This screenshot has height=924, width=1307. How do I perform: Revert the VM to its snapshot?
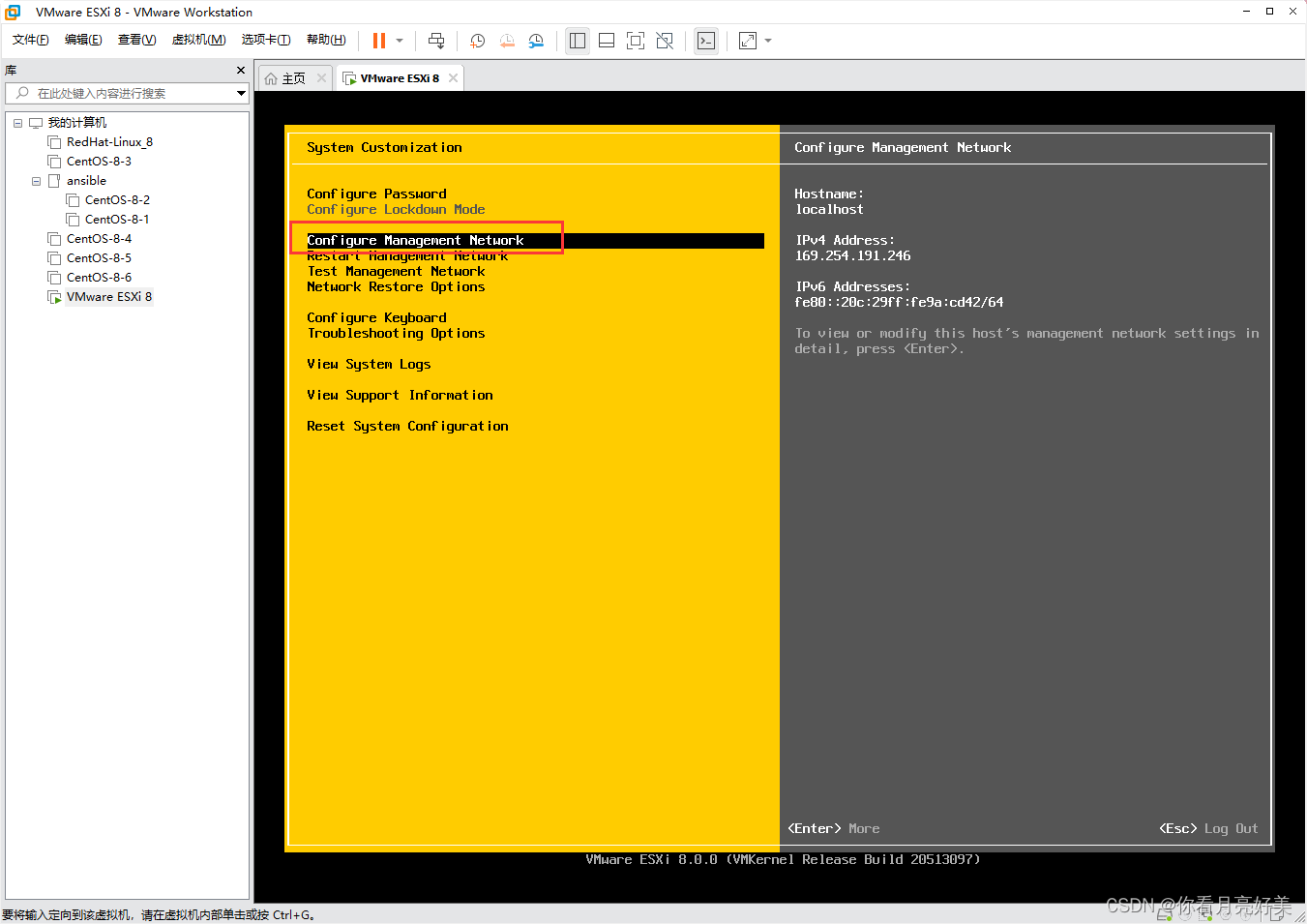507,41
